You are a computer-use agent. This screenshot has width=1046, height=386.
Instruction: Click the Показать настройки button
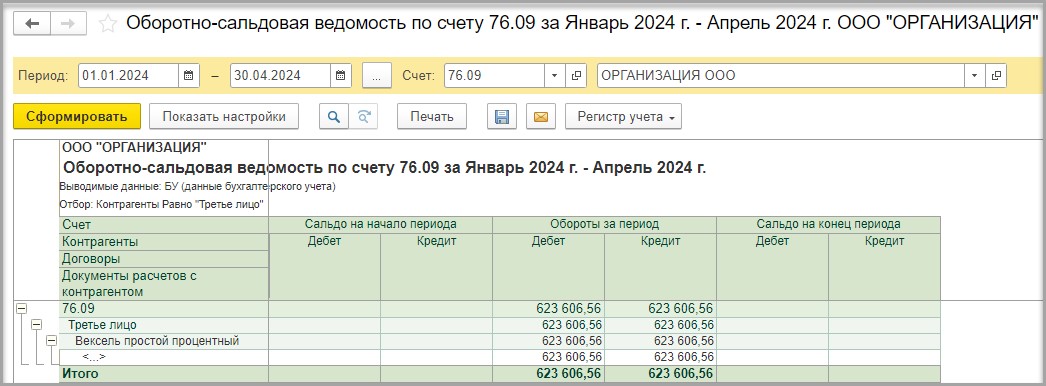pyautogui.click(x=224, y=117)
